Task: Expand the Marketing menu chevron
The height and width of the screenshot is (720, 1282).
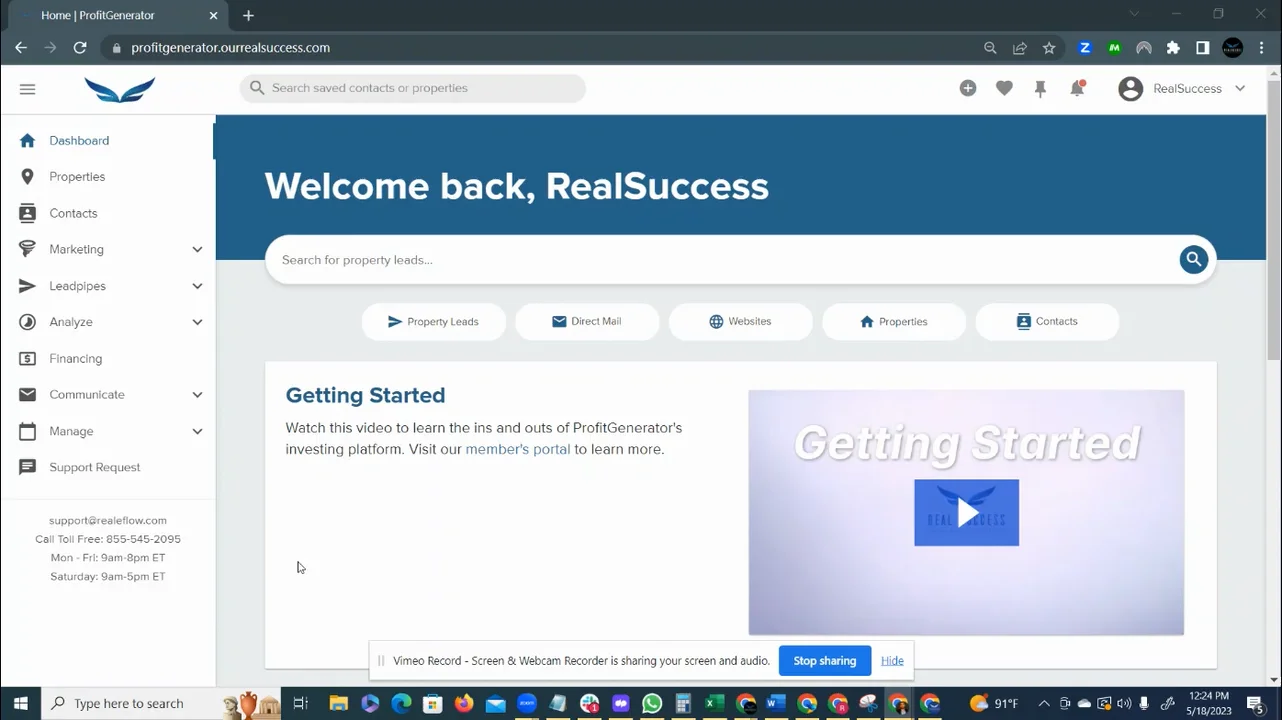Action: 197,250
